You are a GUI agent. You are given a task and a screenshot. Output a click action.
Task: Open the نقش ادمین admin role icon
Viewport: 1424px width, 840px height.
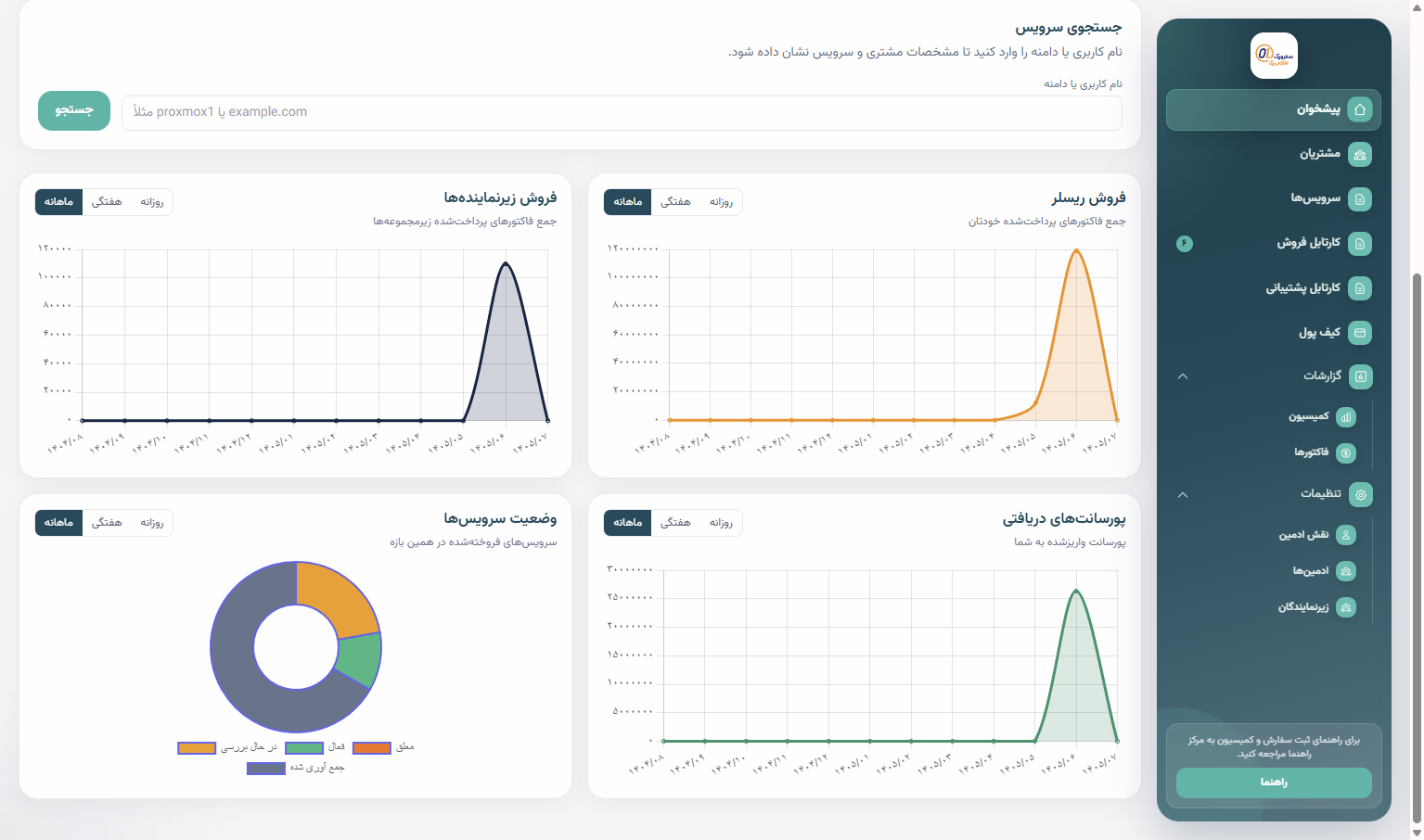(1346, 535)
